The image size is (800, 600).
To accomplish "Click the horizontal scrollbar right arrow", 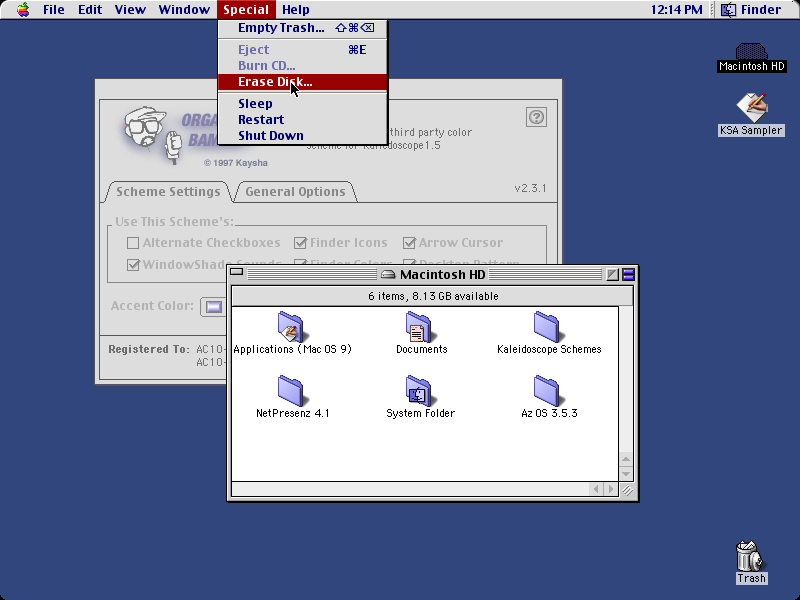I will 610,489.
